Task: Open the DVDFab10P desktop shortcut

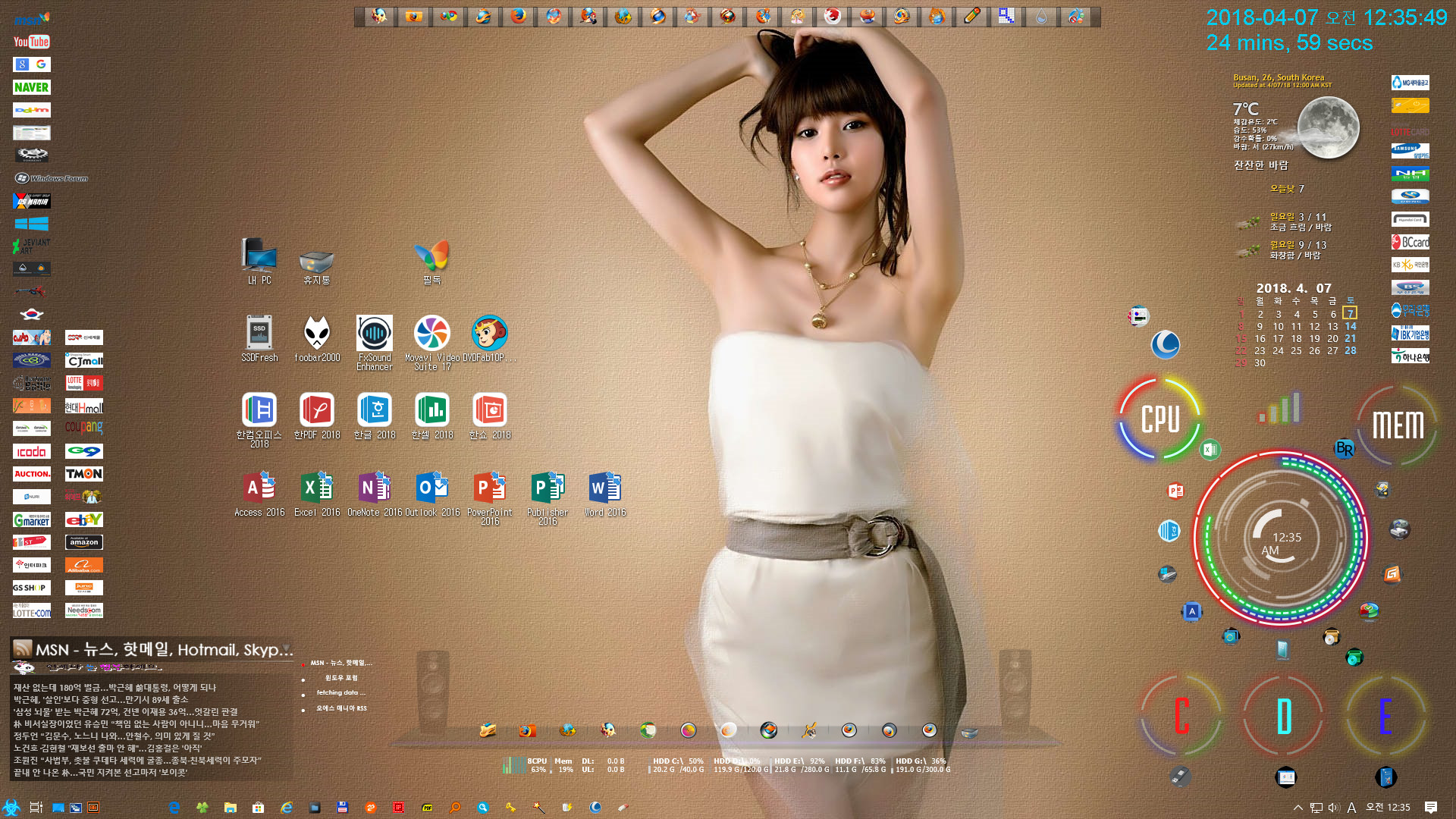Action: click(490, 339)
